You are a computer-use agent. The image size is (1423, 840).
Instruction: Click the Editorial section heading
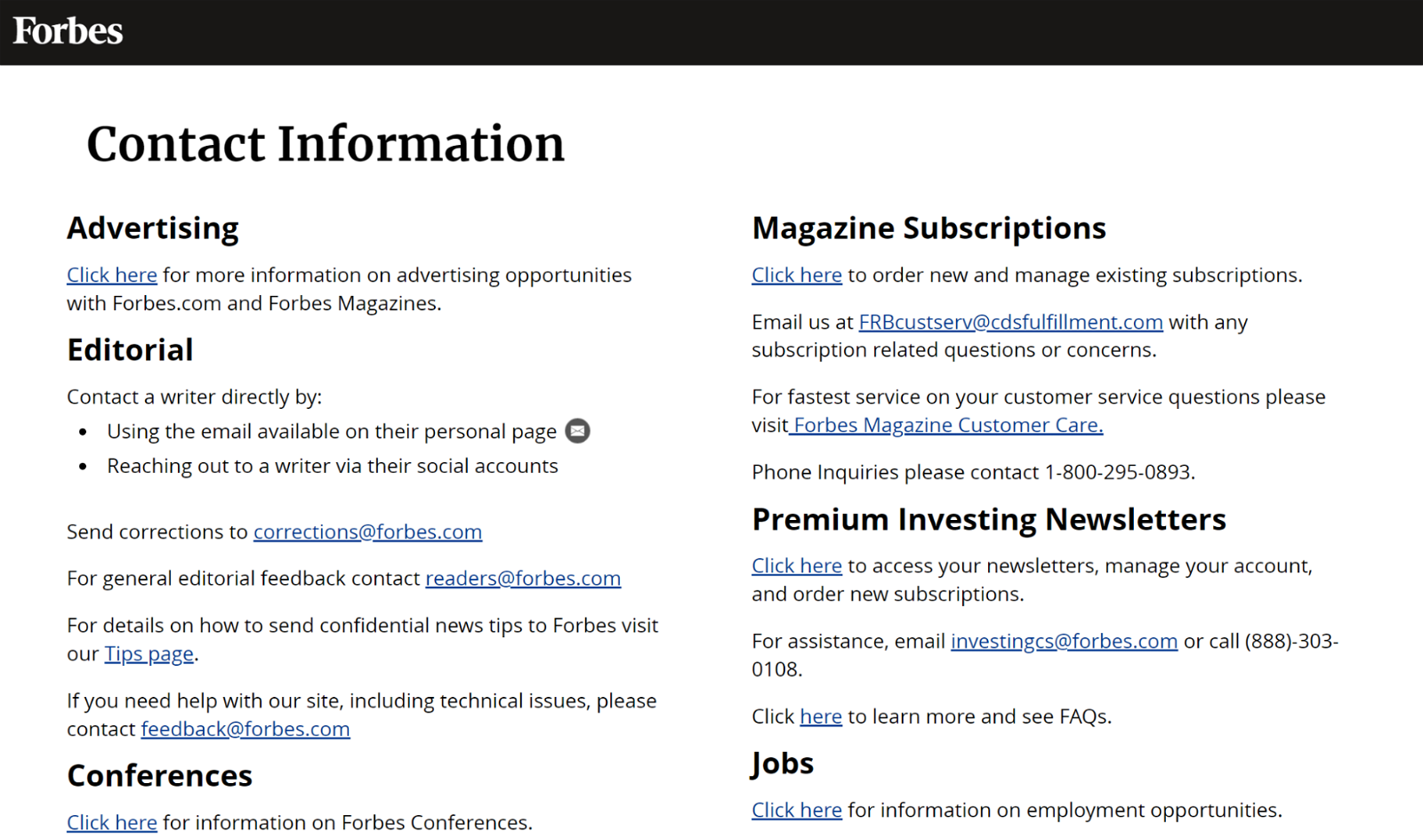(130, 350)
